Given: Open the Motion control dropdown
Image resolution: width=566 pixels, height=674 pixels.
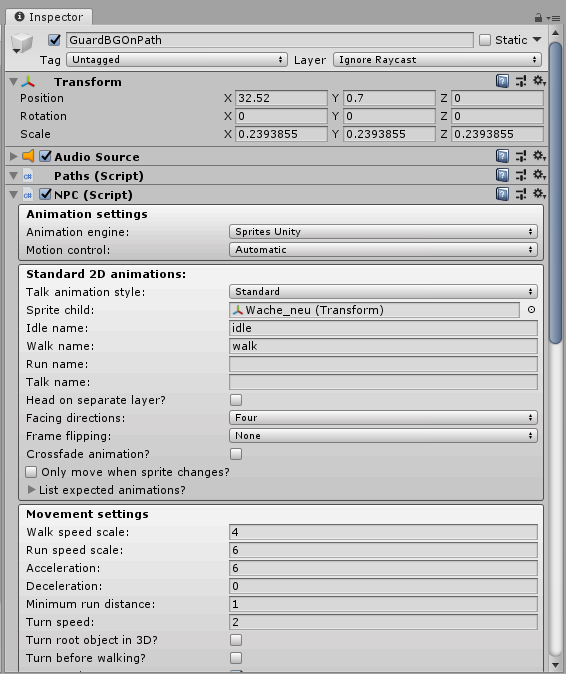Looking at the screenshot, I should tap(383, 250).
